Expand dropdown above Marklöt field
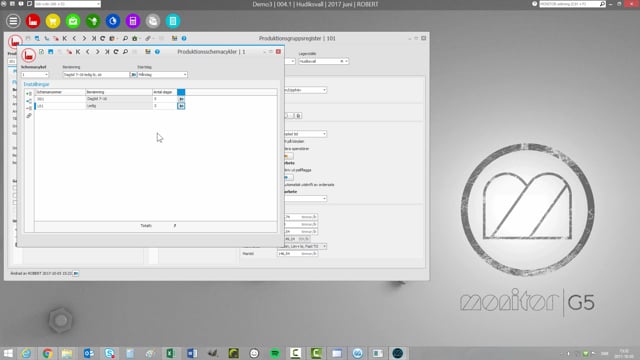Image resolution: width=640 pixels, height=360 pixels. pyautogui.click(x=324, y=247)
